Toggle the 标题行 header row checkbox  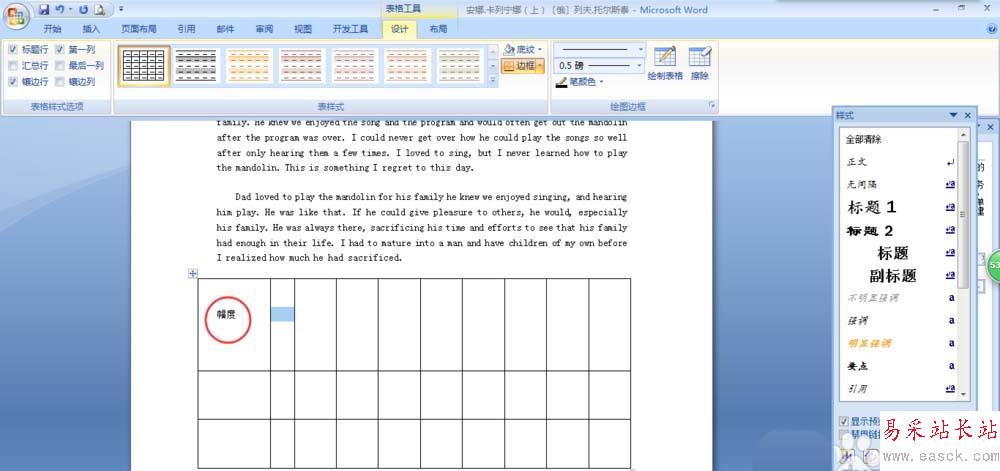[13, 49]
